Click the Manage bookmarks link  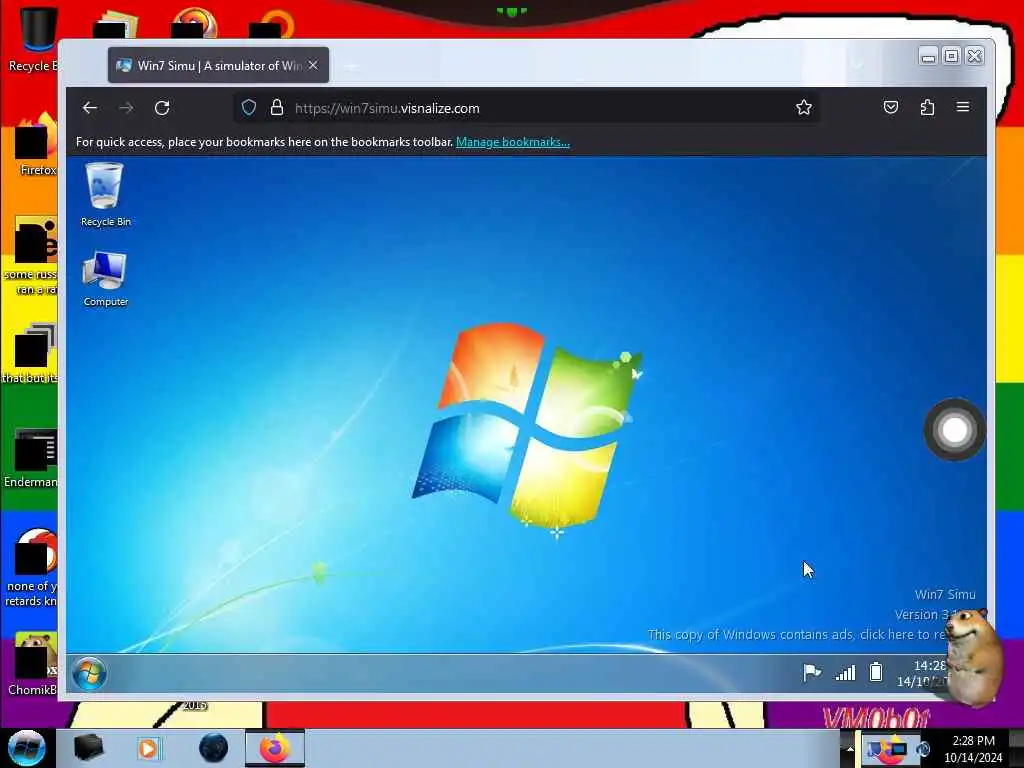point(513,142)
